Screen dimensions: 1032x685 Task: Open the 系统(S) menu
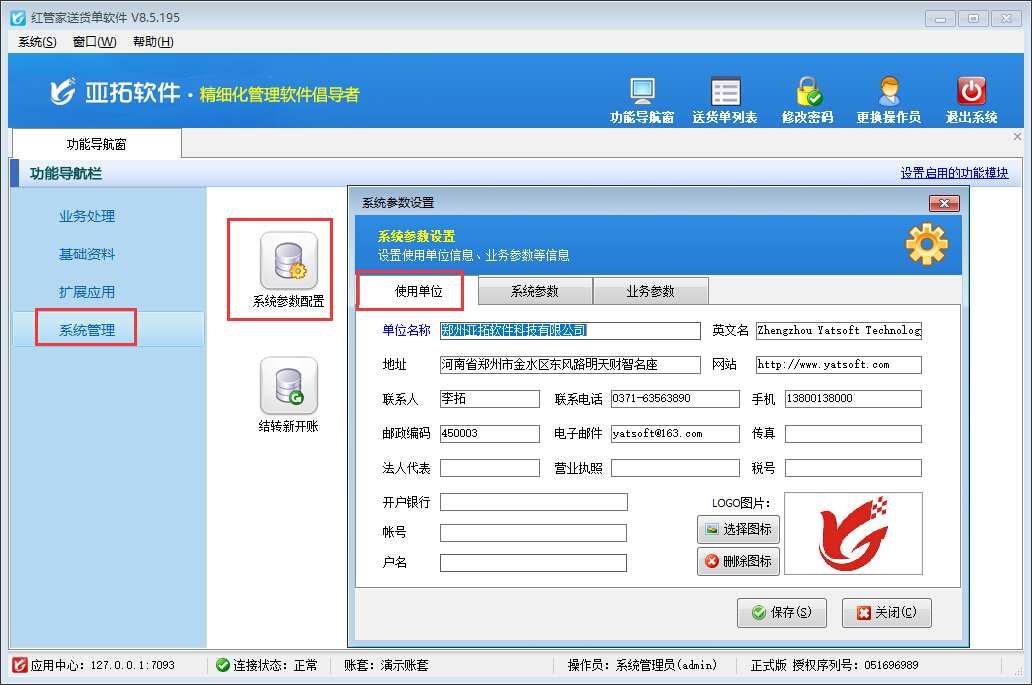click(37, 42)
